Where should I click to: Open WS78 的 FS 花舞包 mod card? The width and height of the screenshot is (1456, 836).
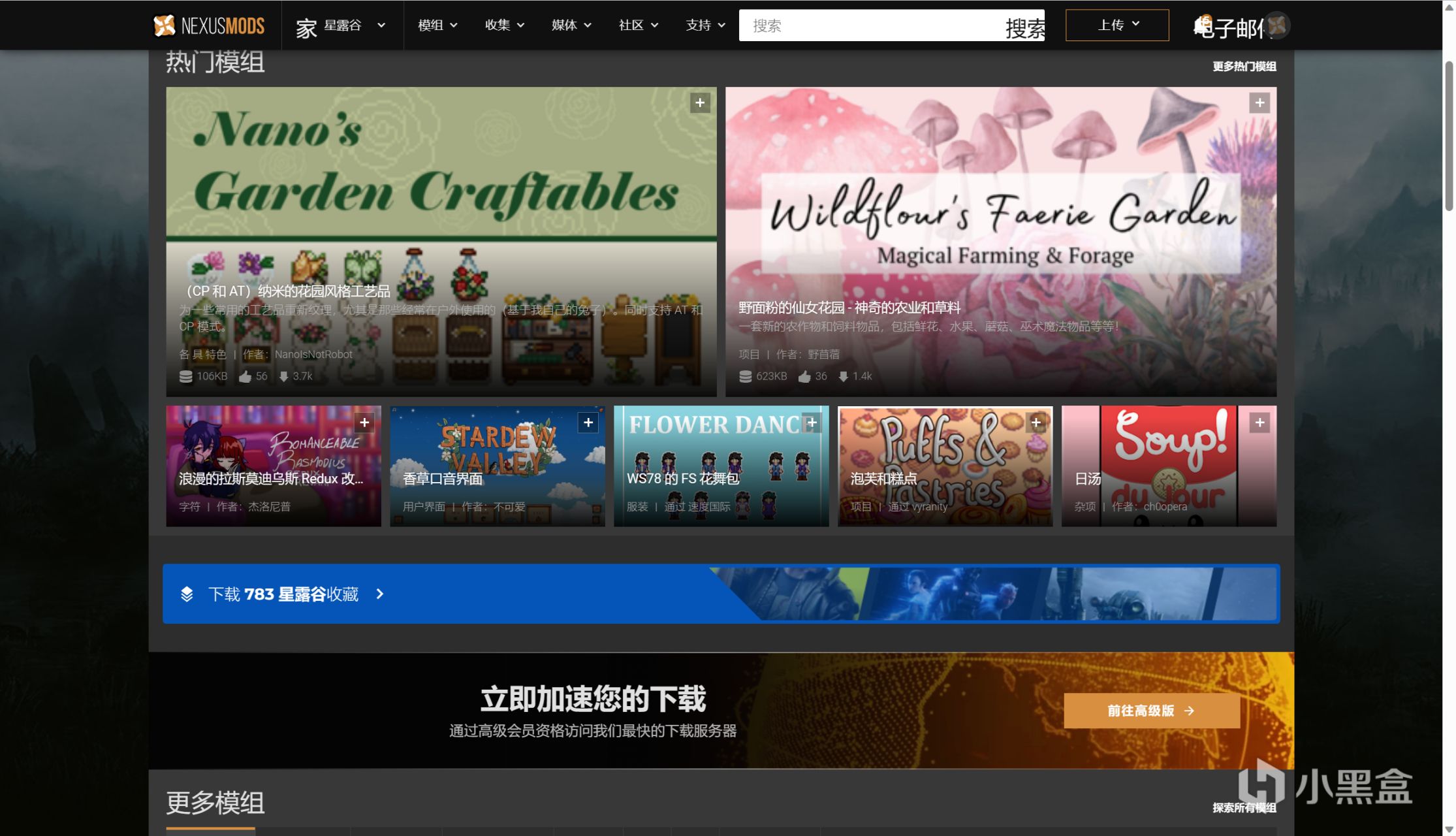pyautogui.click(x=721, y=466)
